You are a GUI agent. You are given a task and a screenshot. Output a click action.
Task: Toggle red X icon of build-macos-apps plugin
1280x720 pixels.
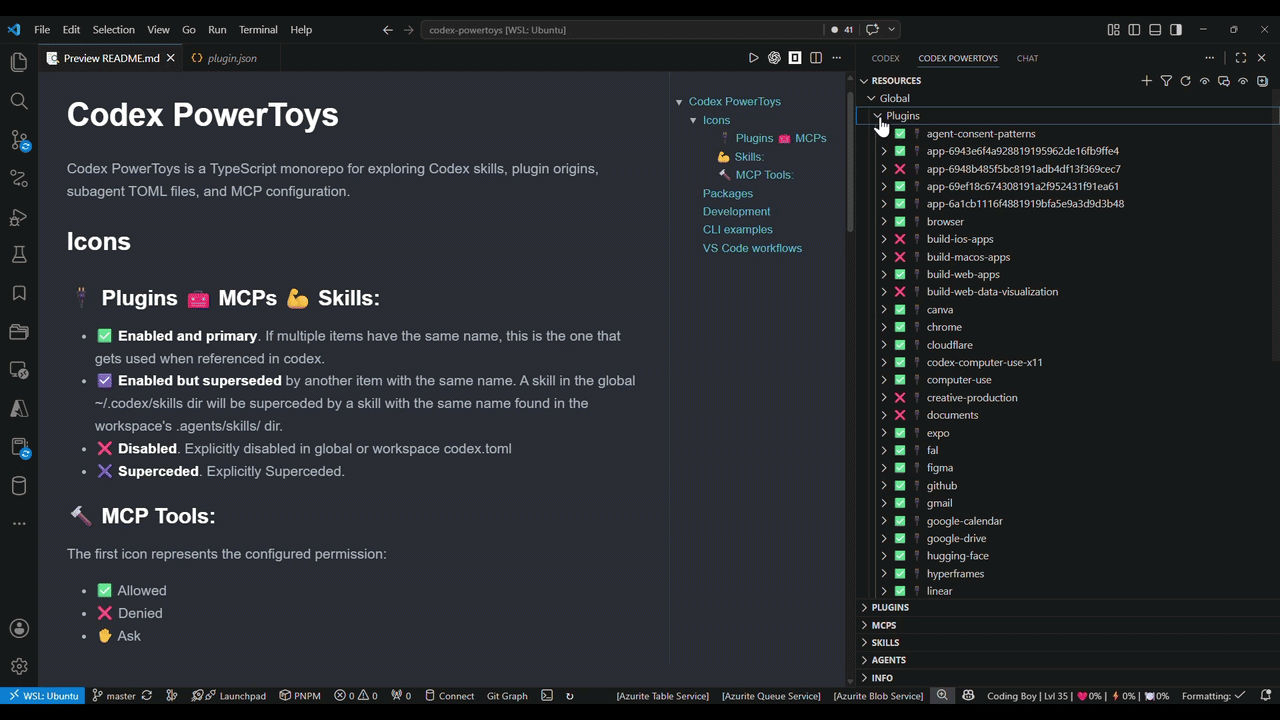click(900, 257)
